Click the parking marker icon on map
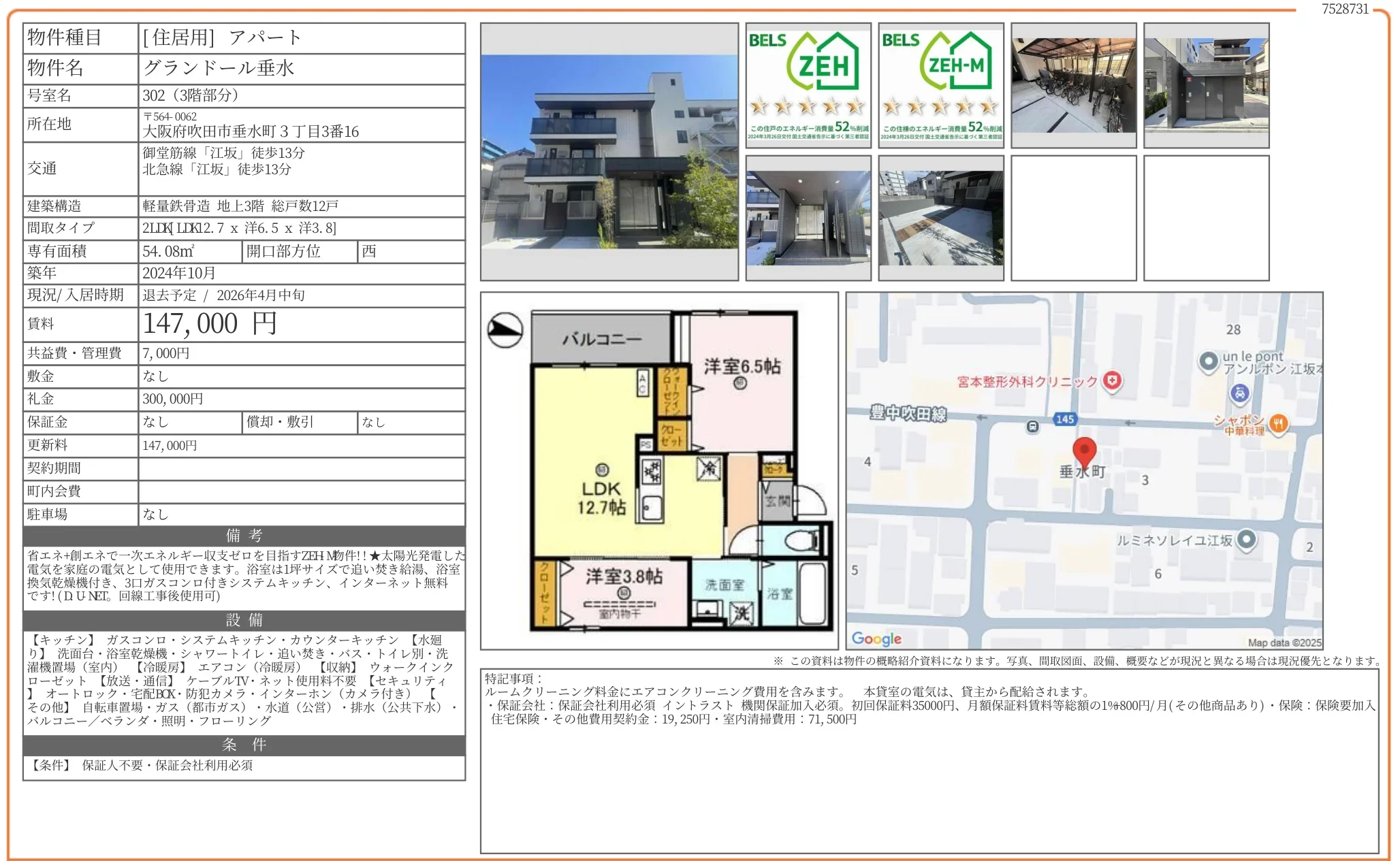1400x861 pixels. tap(1239, 393)
